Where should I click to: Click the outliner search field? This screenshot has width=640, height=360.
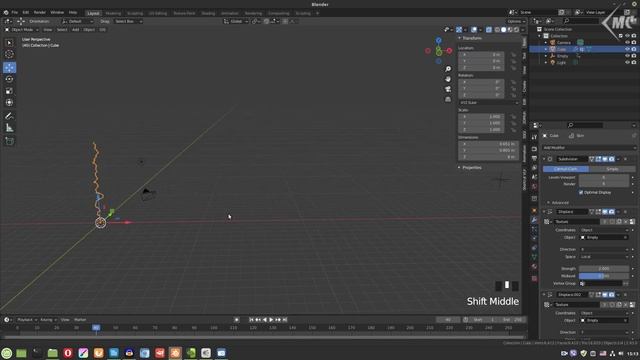pos(582,21)
